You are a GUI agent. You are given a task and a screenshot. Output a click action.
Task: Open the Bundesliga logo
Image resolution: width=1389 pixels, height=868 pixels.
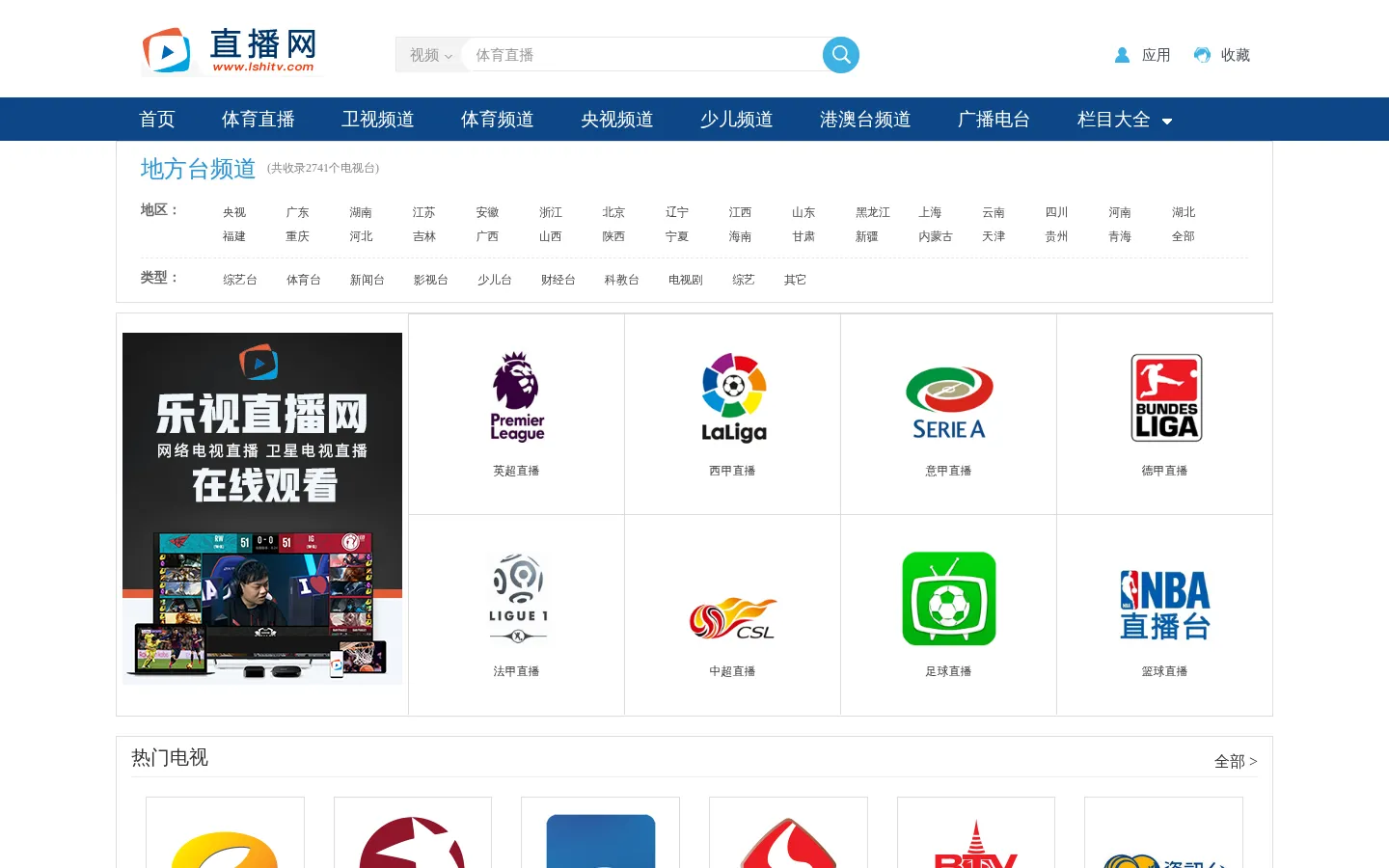coord(1166,397)
